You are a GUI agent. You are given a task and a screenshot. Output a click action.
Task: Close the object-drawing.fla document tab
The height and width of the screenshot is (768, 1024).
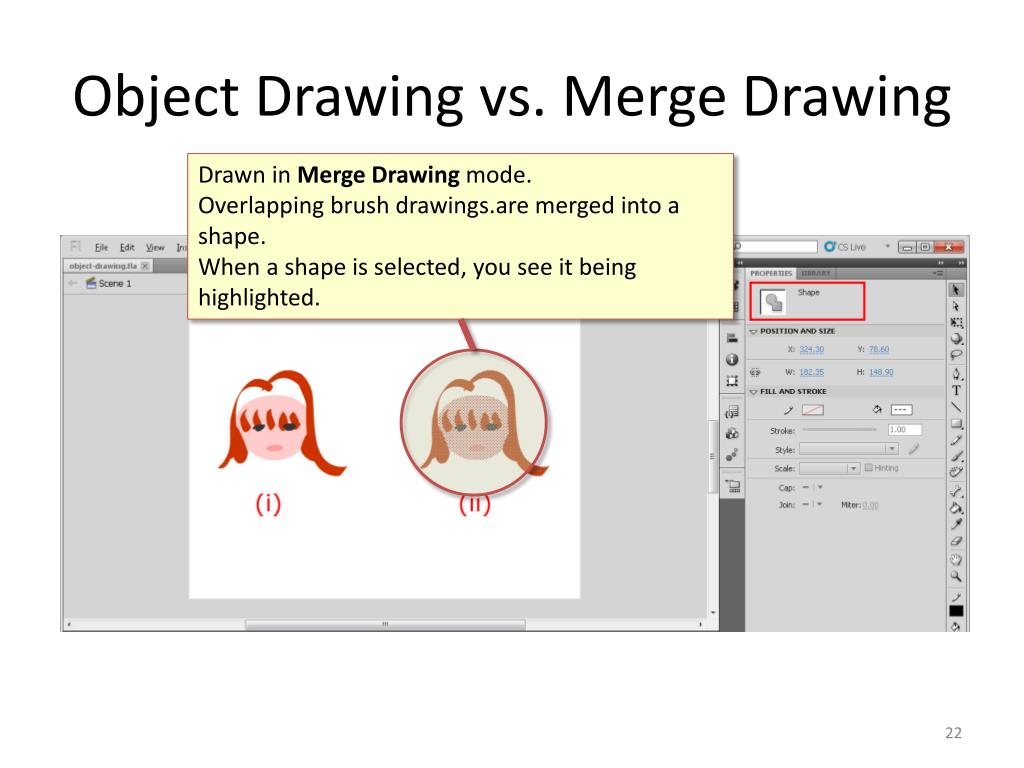[x=145, y=266]
